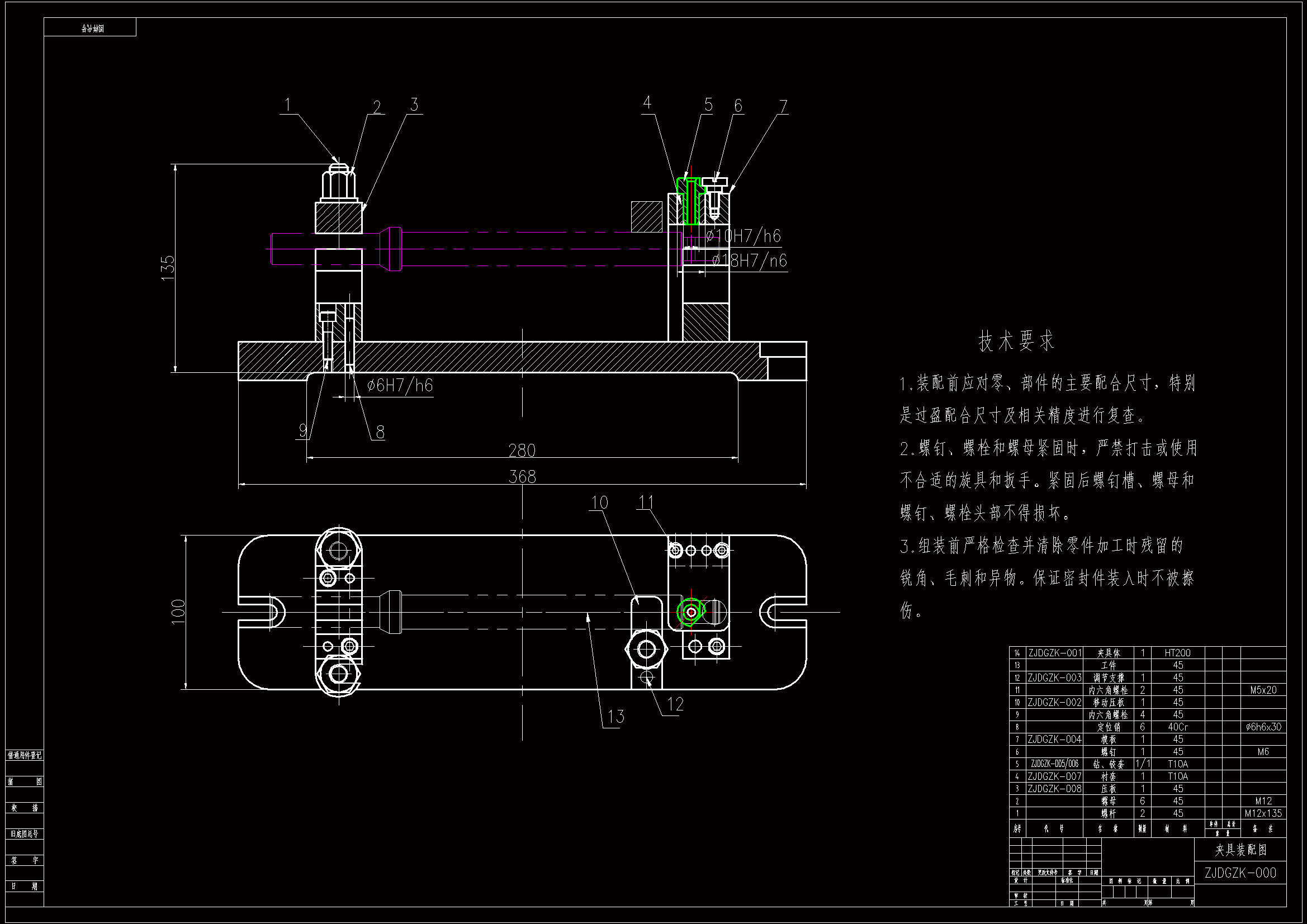1307x924 pixels.
Task: Click the 40Cr material cell
Action: [1177, 727]
